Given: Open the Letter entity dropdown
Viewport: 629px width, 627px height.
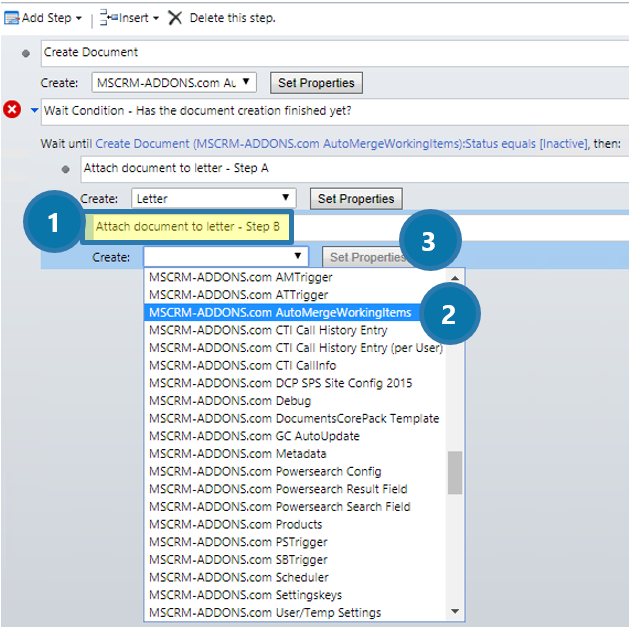Looking at the screenshot, I should tap(213, 199).
